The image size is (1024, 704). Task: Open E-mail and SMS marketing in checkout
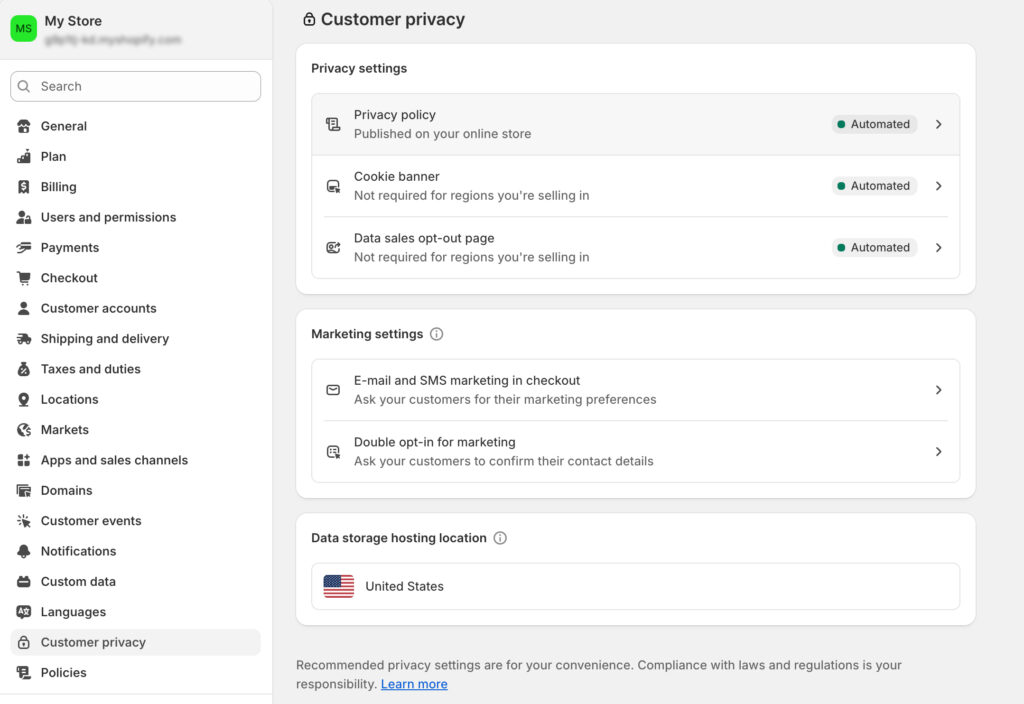pyautogui.click(x=467, y=381)
